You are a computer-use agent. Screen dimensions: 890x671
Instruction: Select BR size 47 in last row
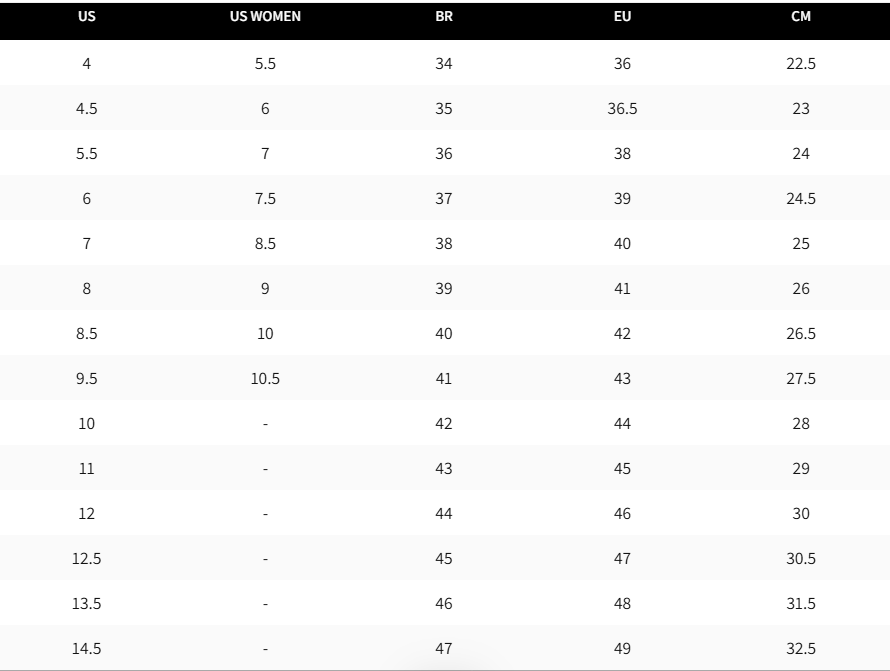[x=444, y=648]
